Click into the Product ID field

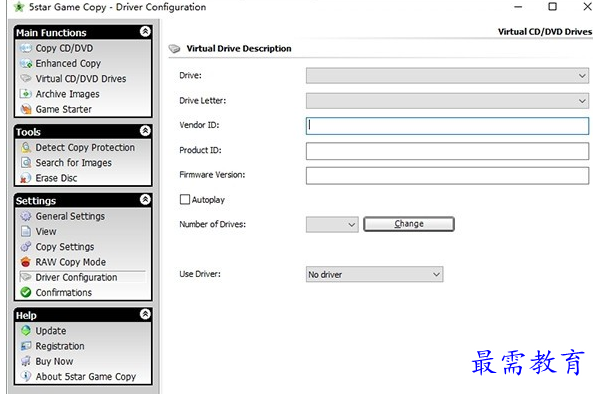[447, 151]
